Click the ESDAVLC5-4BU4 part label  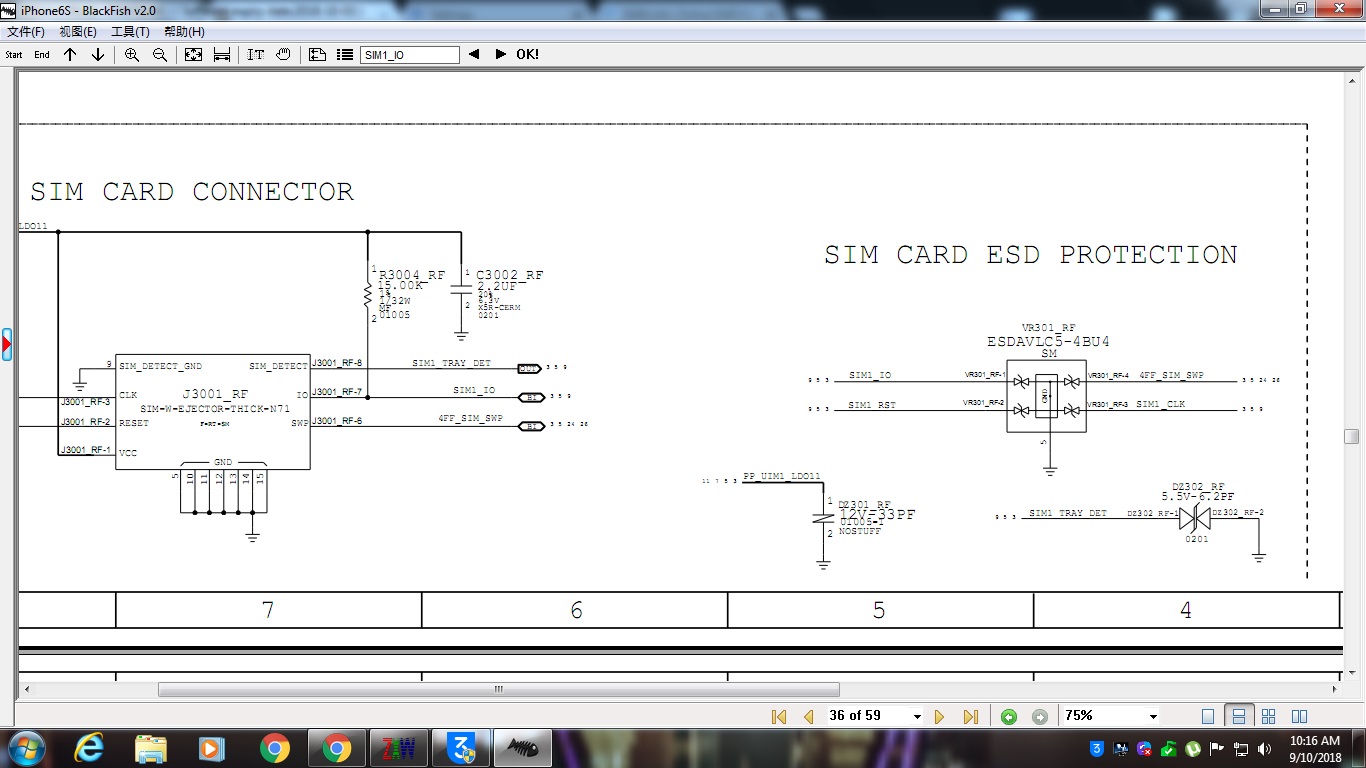tap(1048, 341)
